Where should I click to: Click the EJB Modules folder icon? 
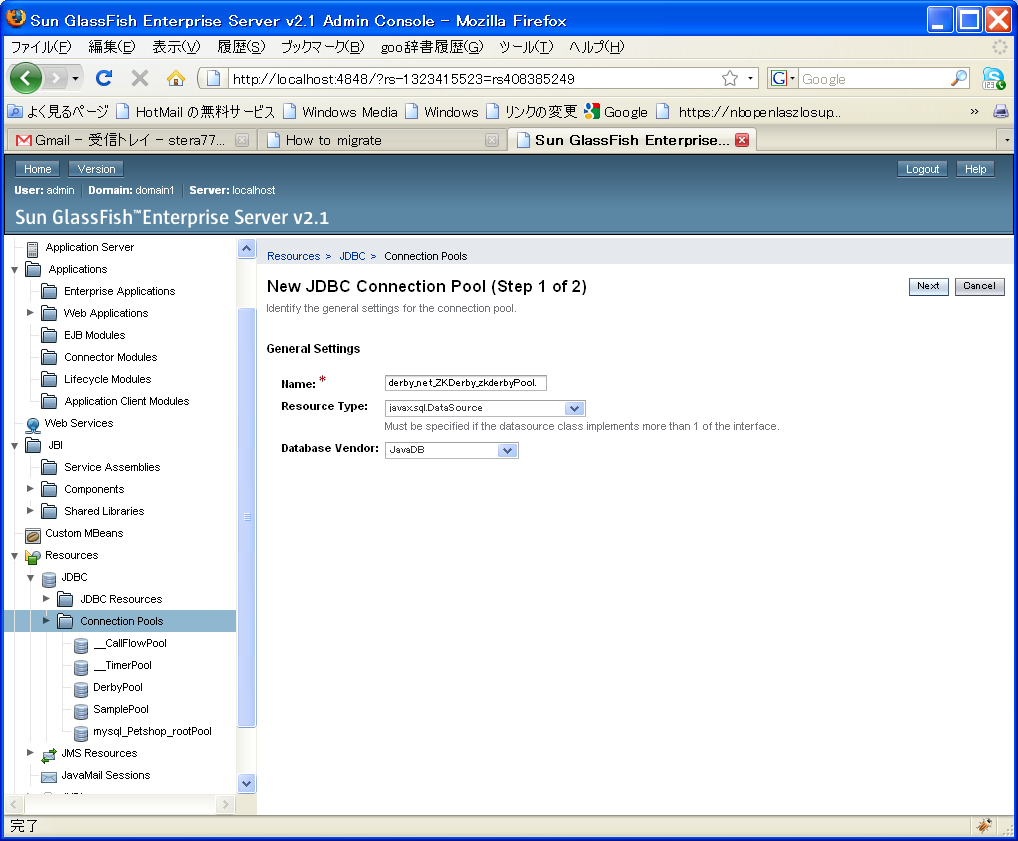49,335
